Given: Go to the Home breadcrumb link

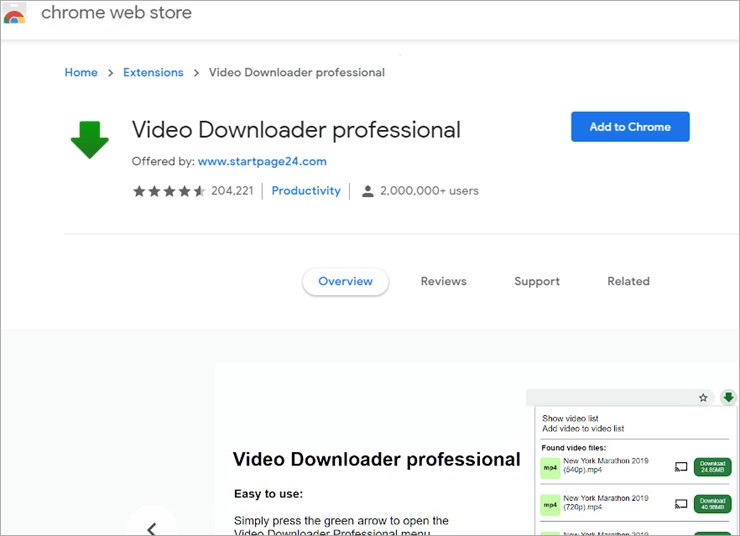Looking at the screenshot, I should point(81,73).
